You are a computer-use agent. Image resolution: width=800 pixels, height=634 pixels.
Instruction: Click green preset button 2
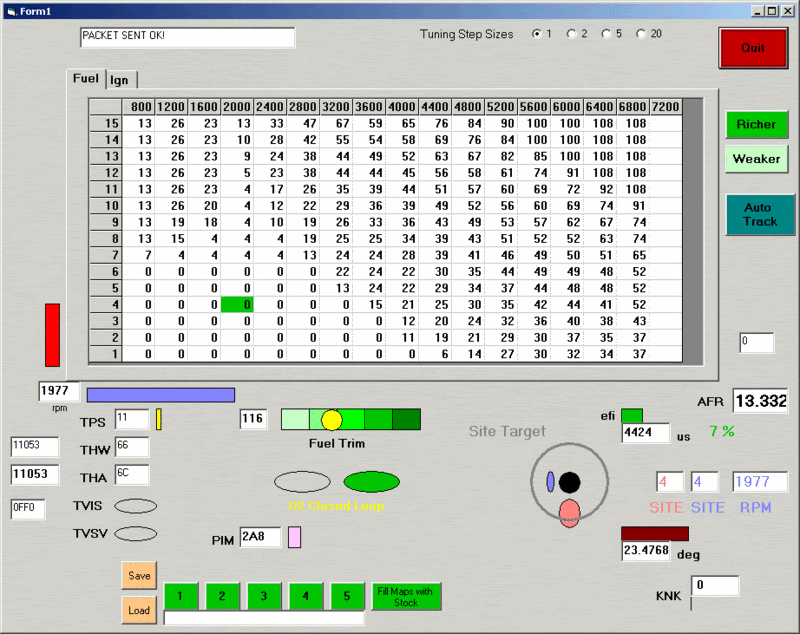pyautogui.click(x=222, y=596)
